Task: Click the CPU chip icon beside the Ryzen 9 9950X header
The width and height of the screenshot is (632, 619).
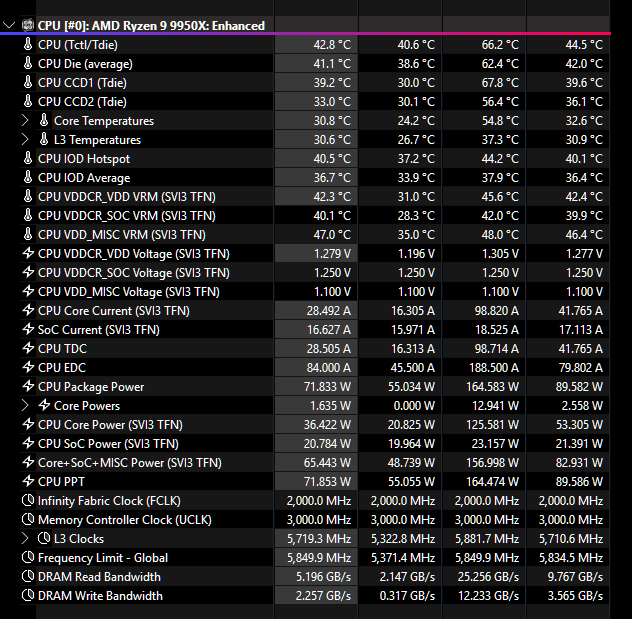Action: (28, 25)
